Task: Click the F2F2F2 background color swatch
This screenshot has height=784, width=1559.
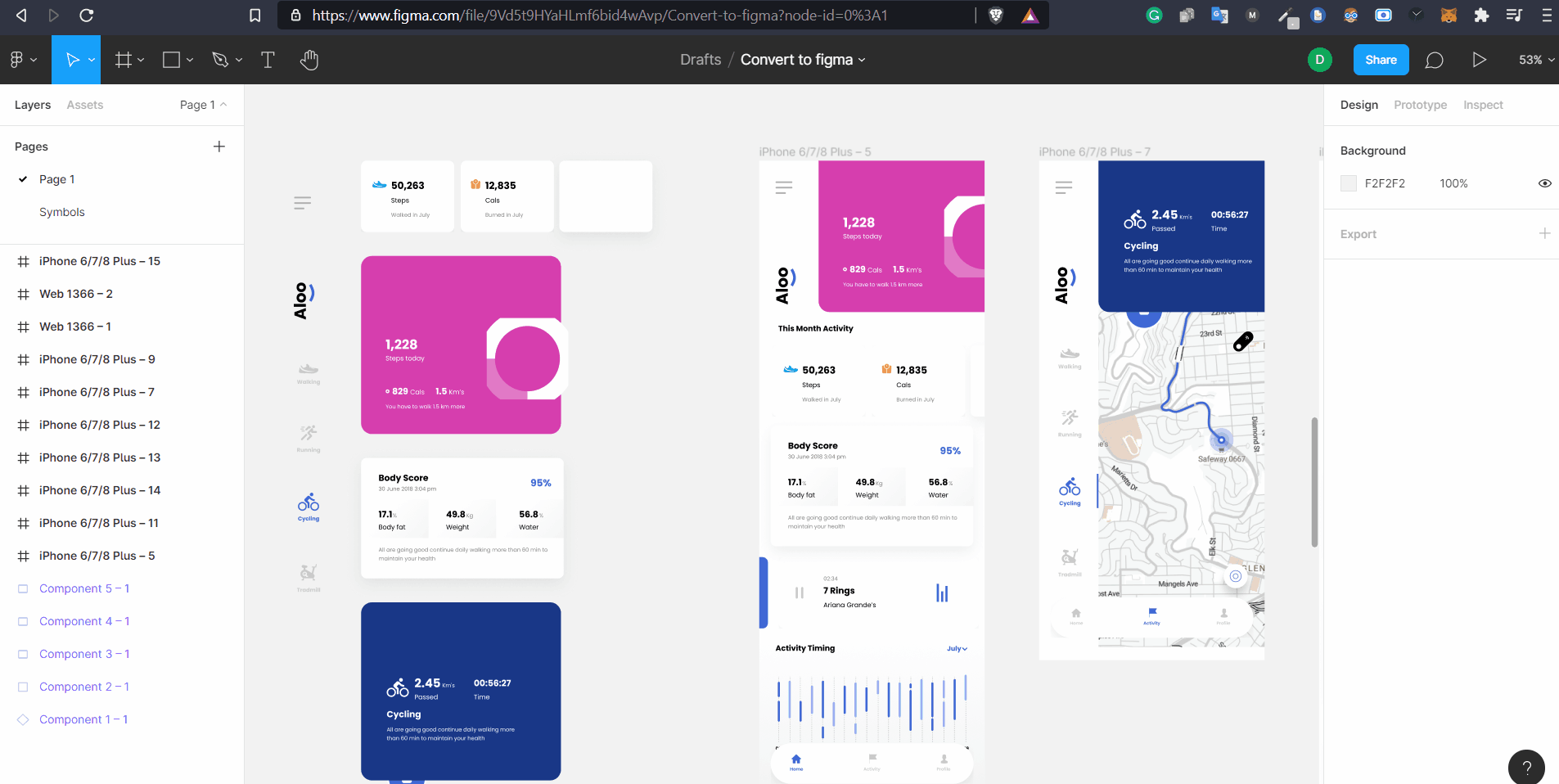Action: tap(1349, 183)
